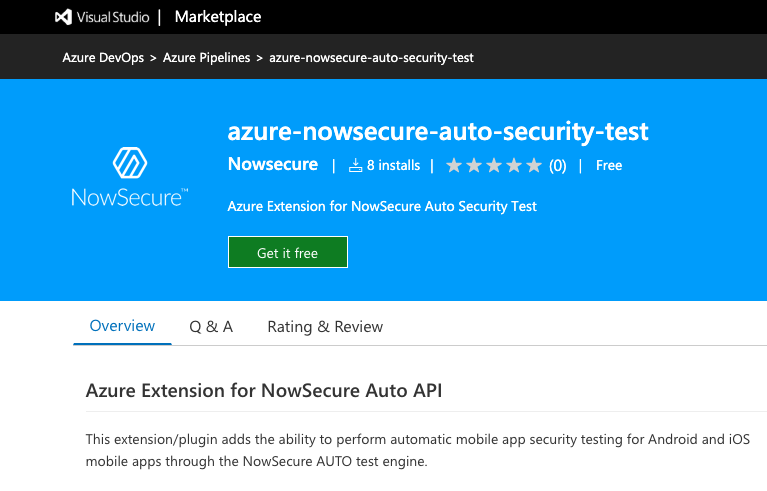Click the (0) review count
This screenshot has width=767, height=491.
558,166
